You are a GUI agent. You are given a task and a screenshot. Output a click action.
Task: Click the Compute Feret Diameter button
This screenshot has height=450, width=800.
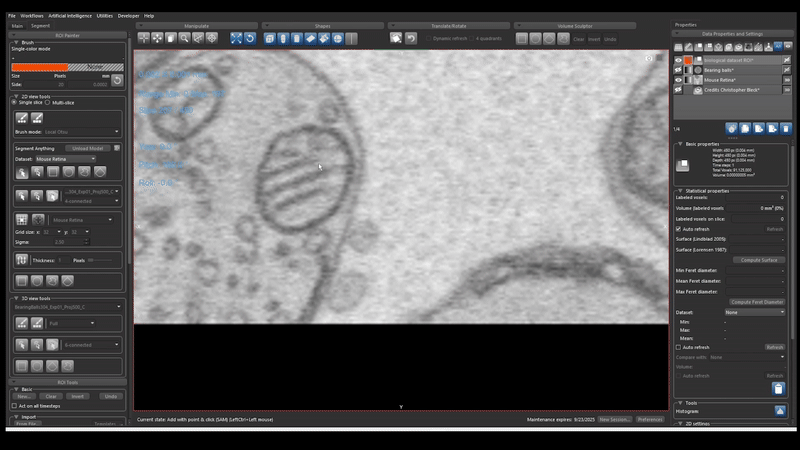click(757, 302)
